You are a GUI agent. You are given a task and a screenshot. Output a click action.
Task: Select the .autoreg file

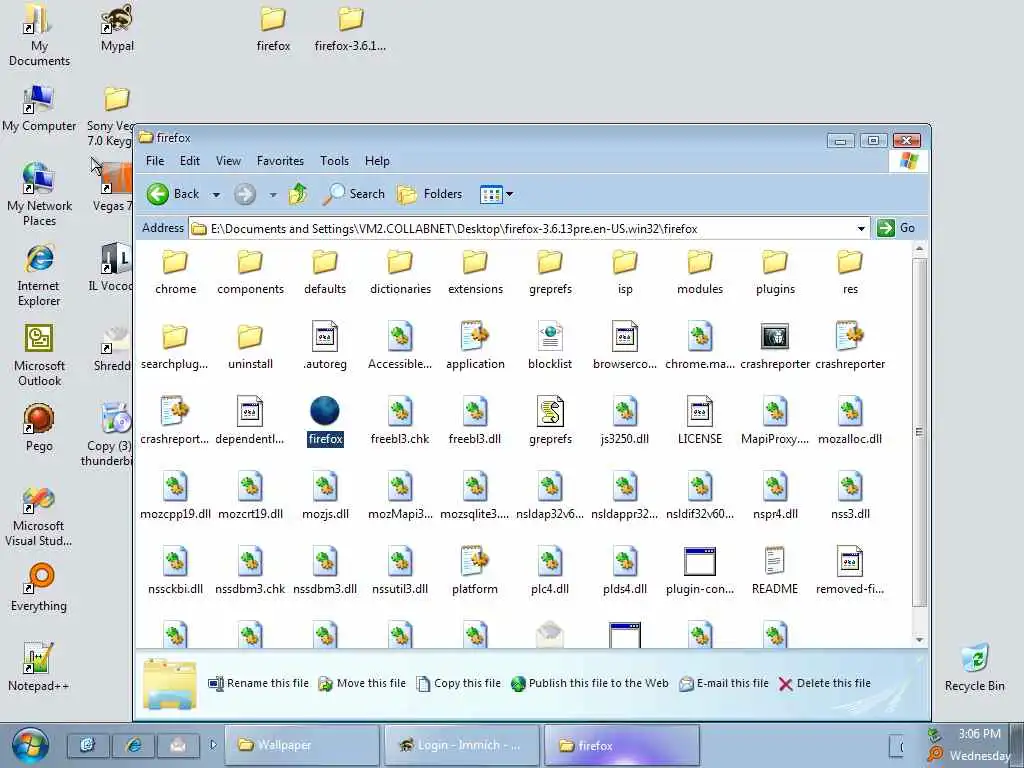tap(325, 347)
